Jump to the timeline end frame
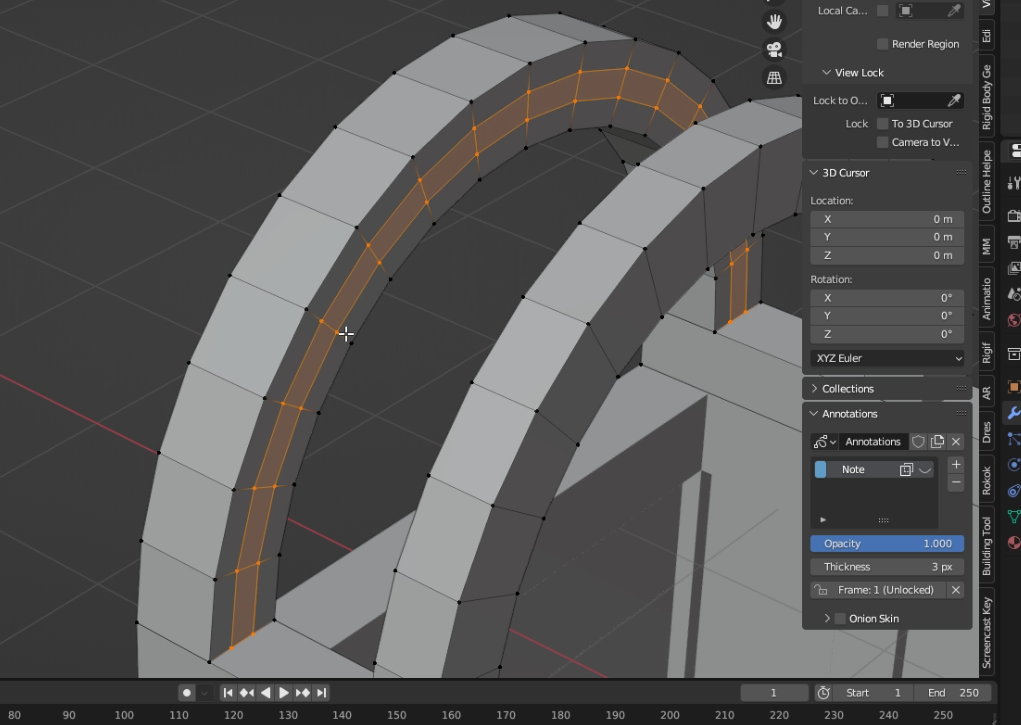Viewport: 1021px width, 725px height. point(322,692)
